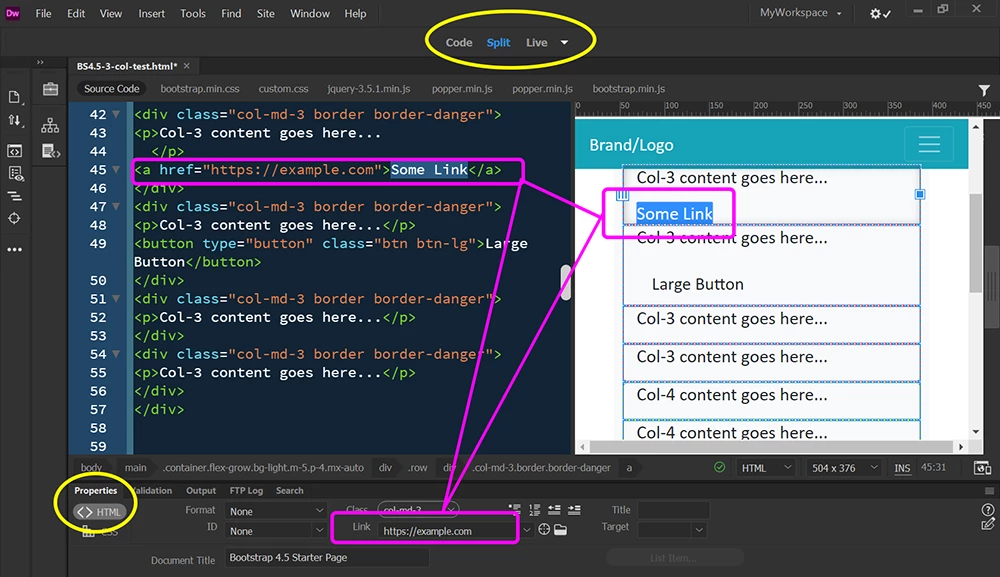The height and width of the screenshot is (577, 1000).
Task: Click the Quick Tag Editor pencil icon
Action: click(987, 525)
